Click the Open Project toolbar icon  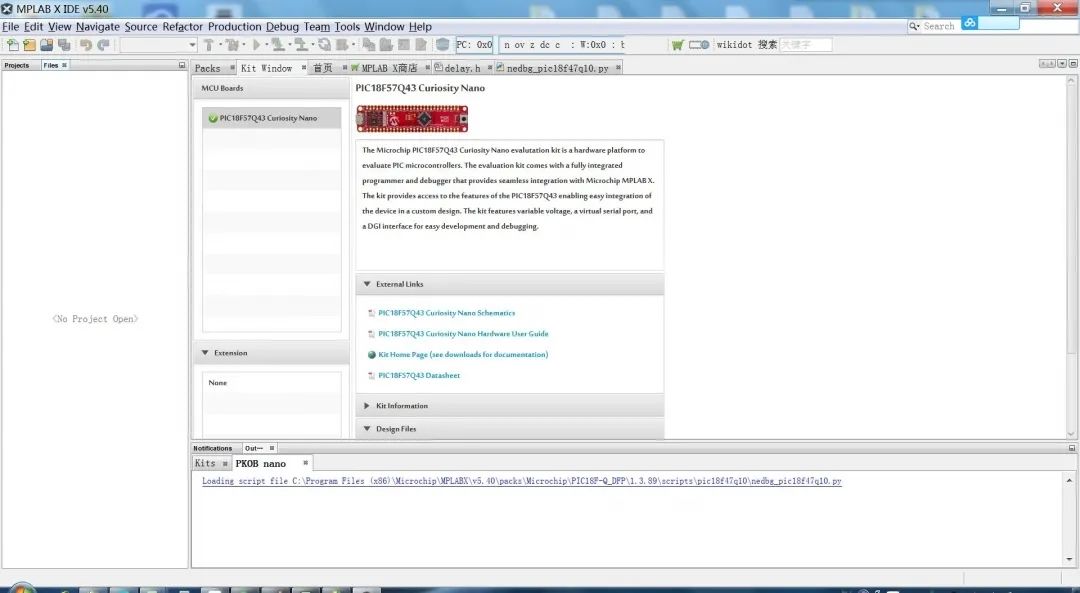pos(46,45)
